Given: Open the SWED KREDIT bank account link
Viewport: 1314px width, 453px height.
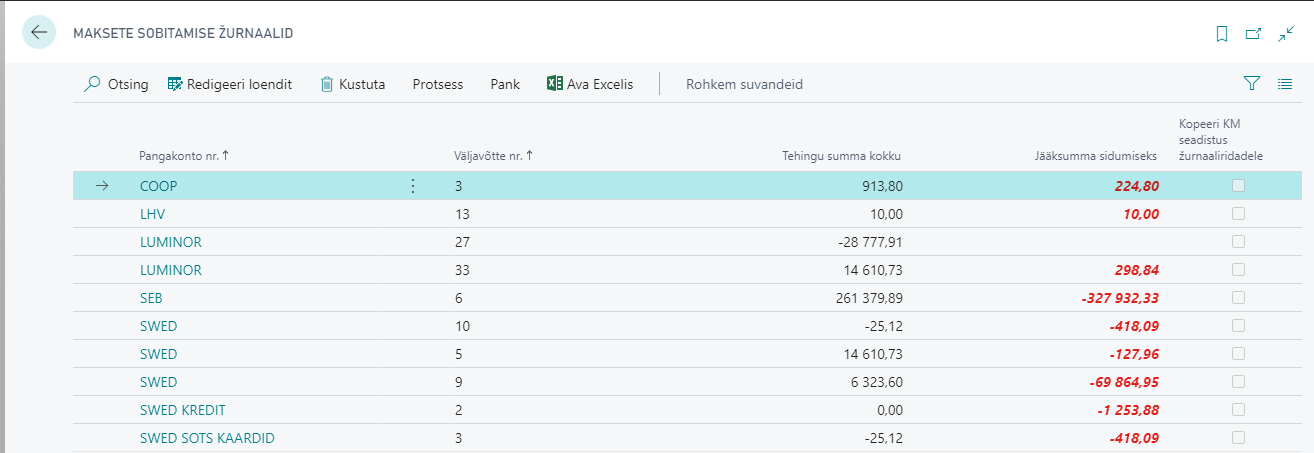Looking at the screenshot, I should click(183, 410).
